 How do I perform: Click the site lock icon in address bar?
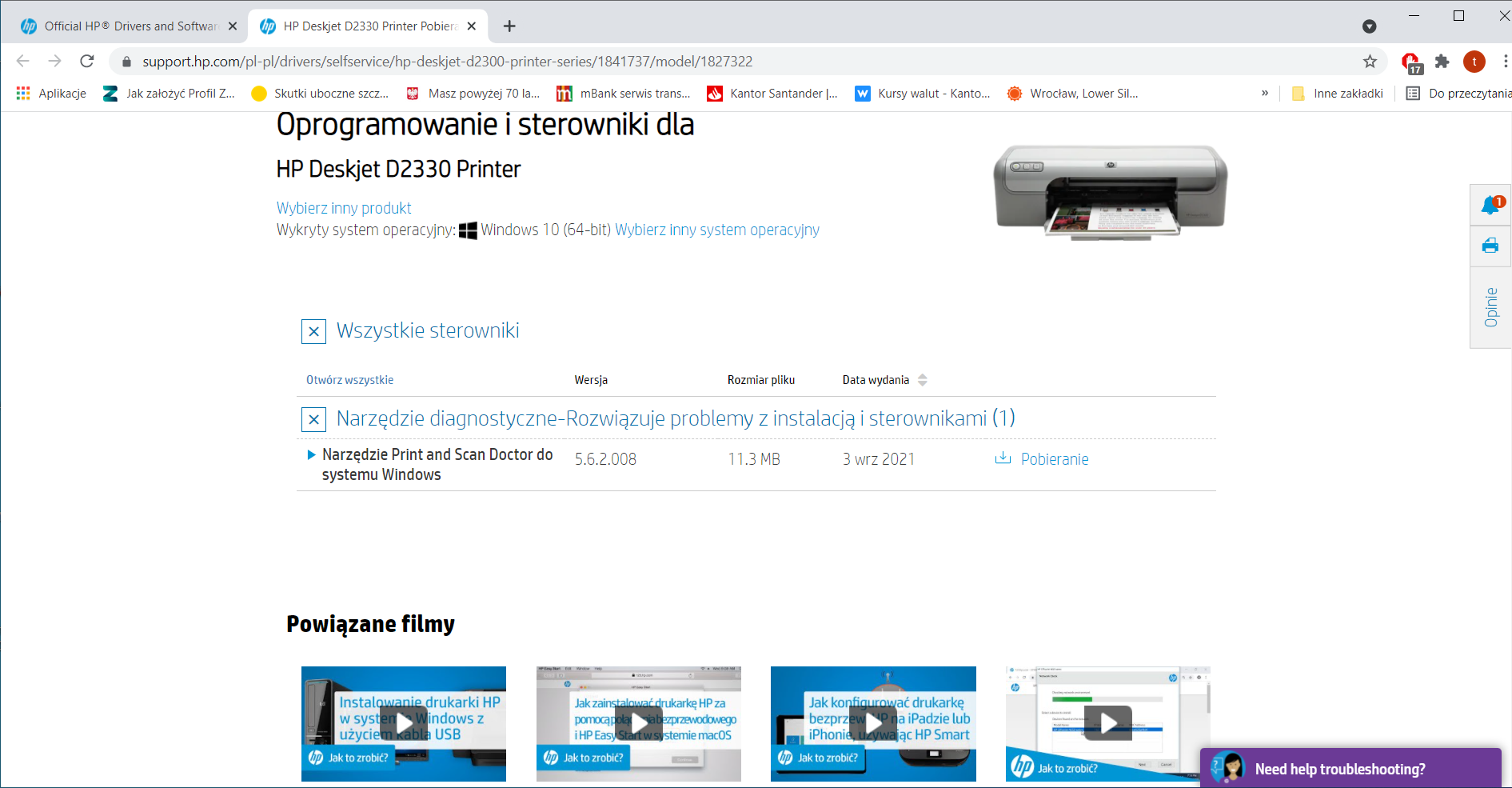pos(126,62)
